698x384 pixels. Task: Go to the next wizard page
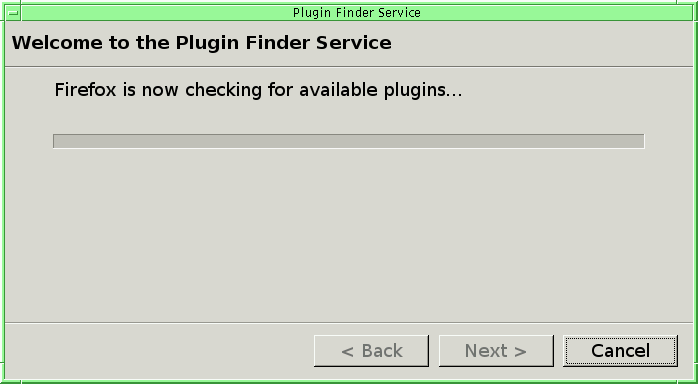point(496,351)
